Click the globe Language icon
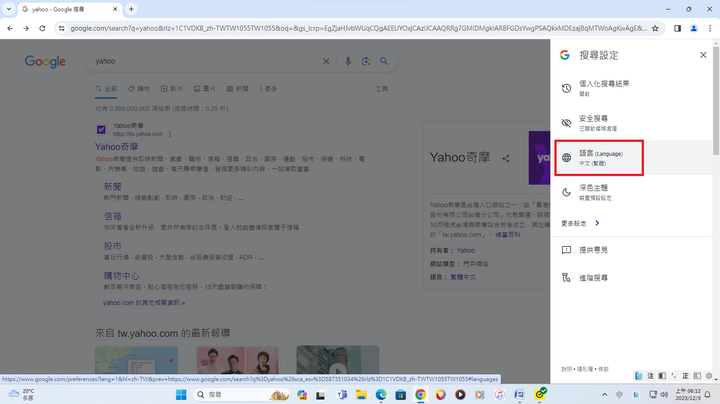 [x=566, y=157]
